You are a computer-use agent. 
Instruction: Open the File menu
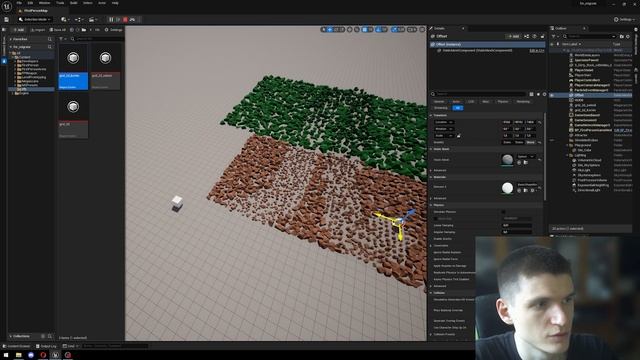pos(19,3)
